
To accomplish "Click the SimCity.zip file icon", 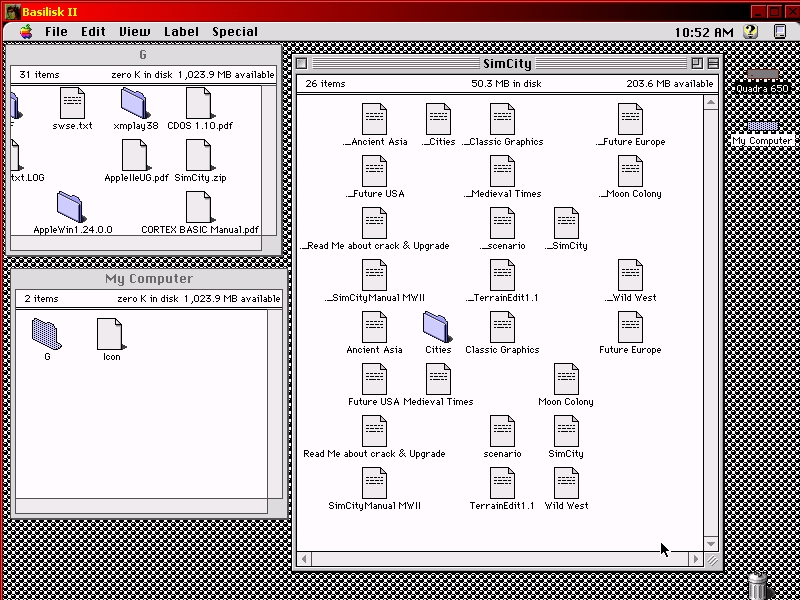I will click(x=199, y=156).
